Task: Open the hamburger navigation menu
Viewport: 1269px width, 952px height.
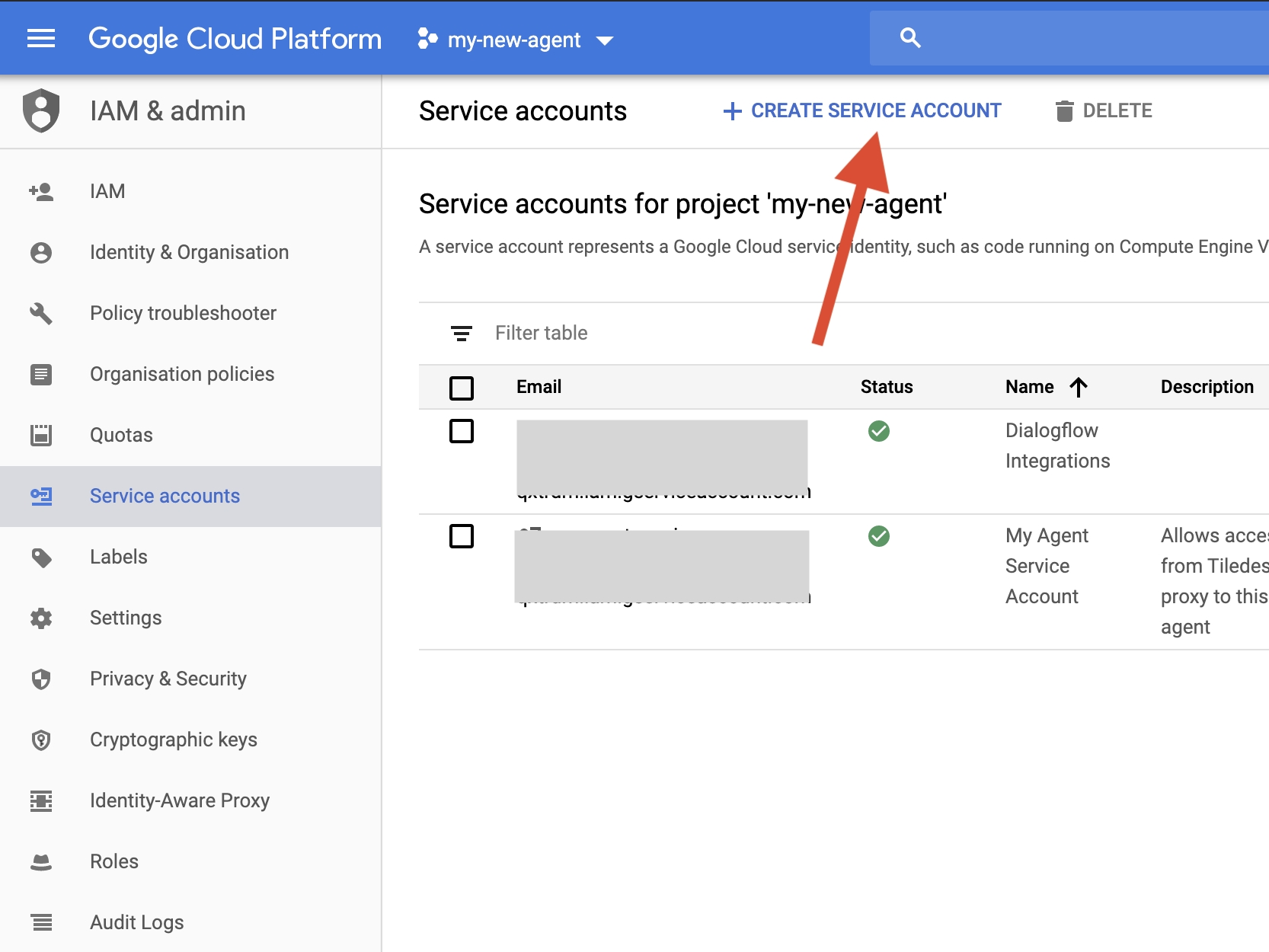Action: click(x=41, y=38)
